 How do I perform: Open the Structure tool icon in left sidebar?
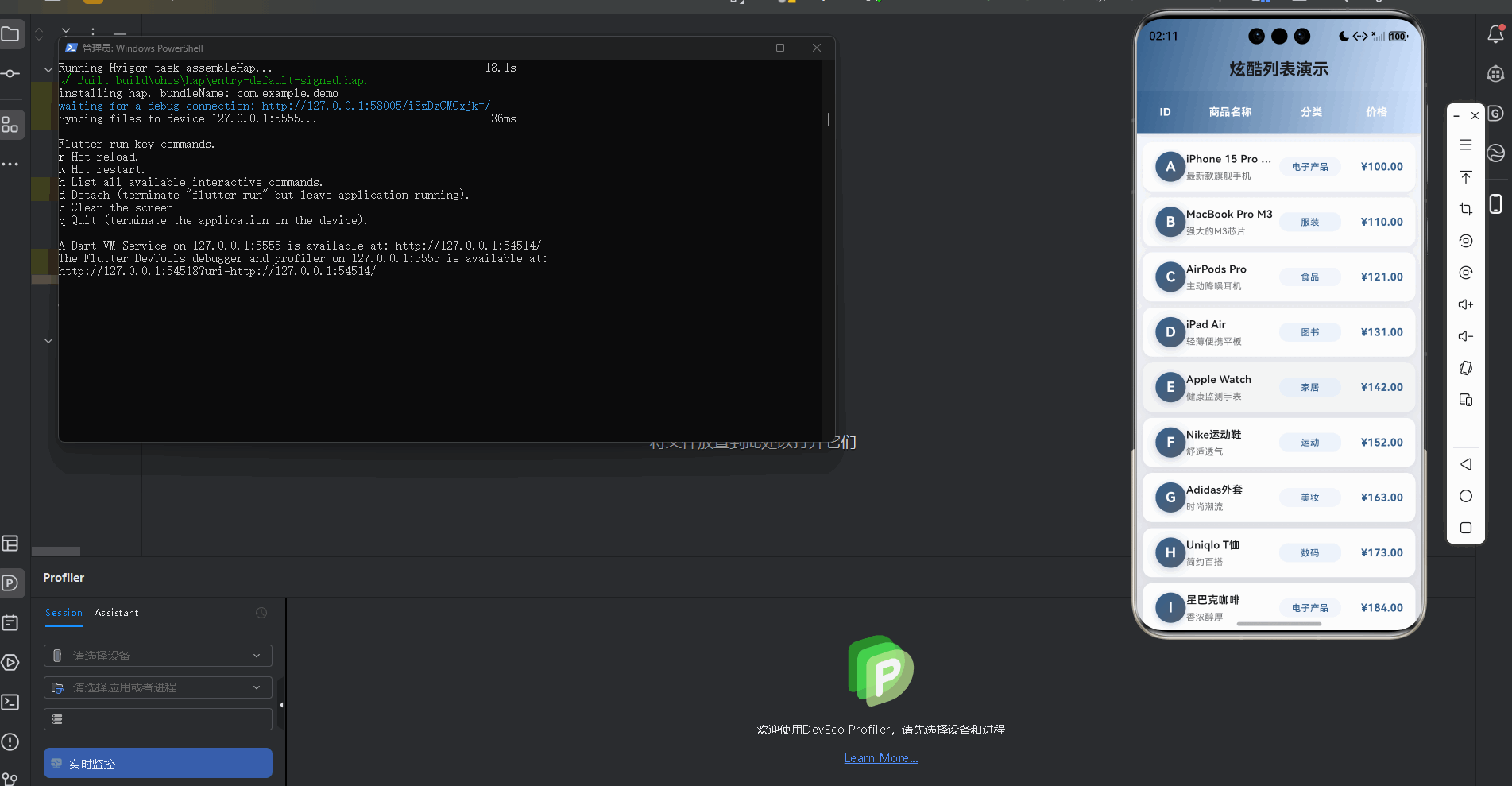coord(10,125)
